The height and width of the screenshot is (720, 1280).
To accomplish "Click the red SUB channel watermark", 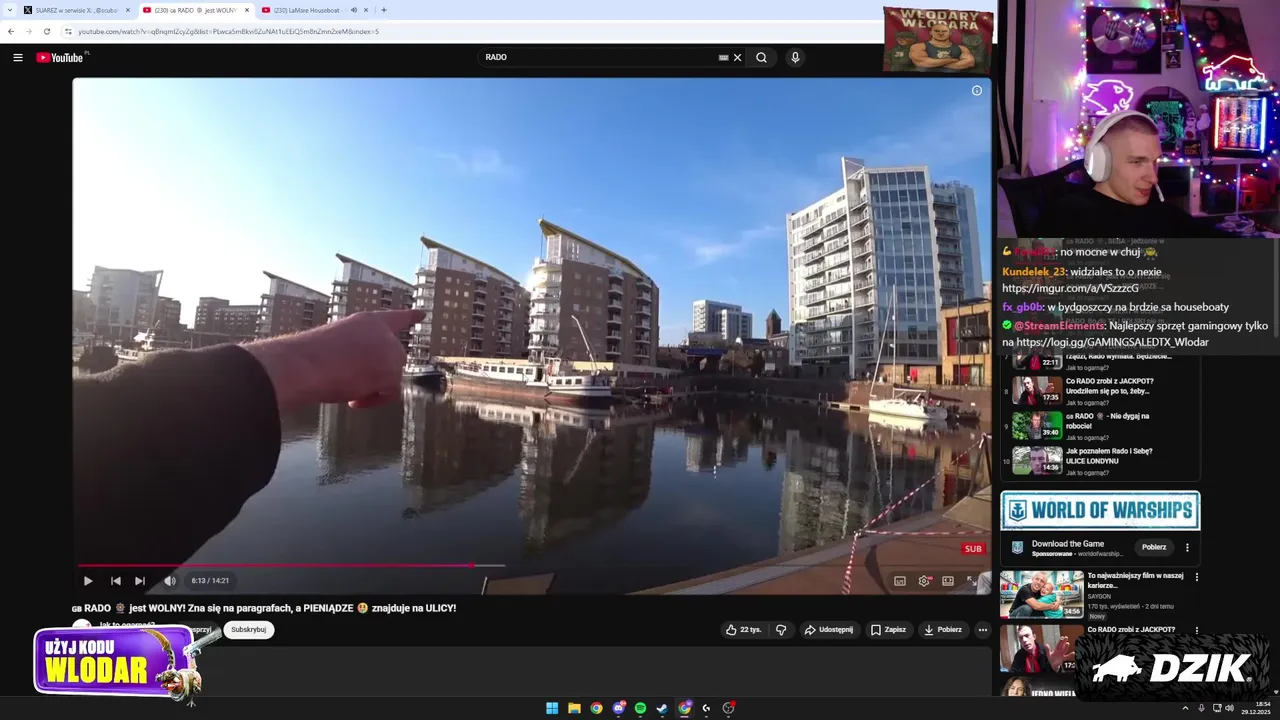I will click(973, 548).
